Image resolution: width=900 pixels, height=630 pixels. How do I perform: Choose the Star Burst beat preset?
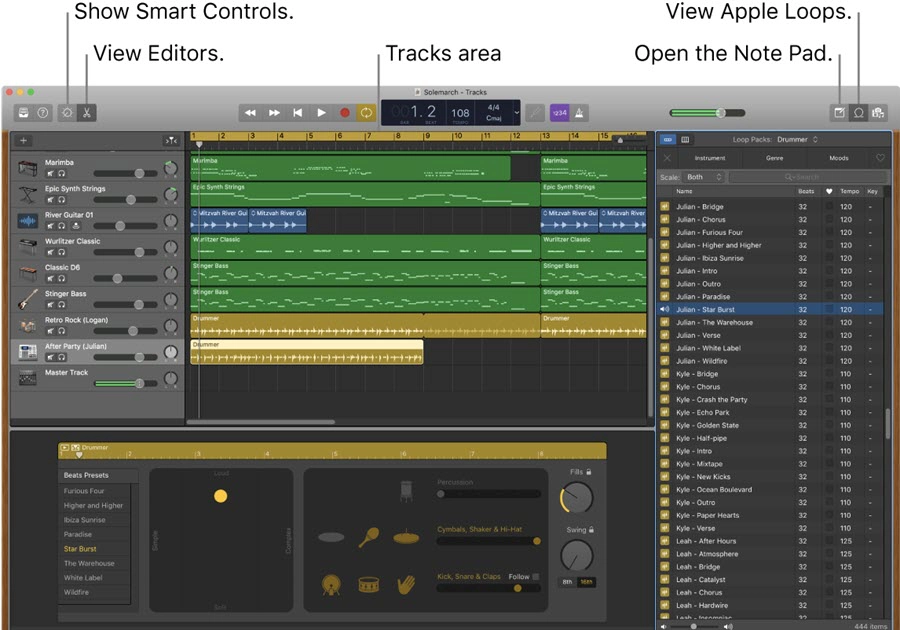click(94, 549)
